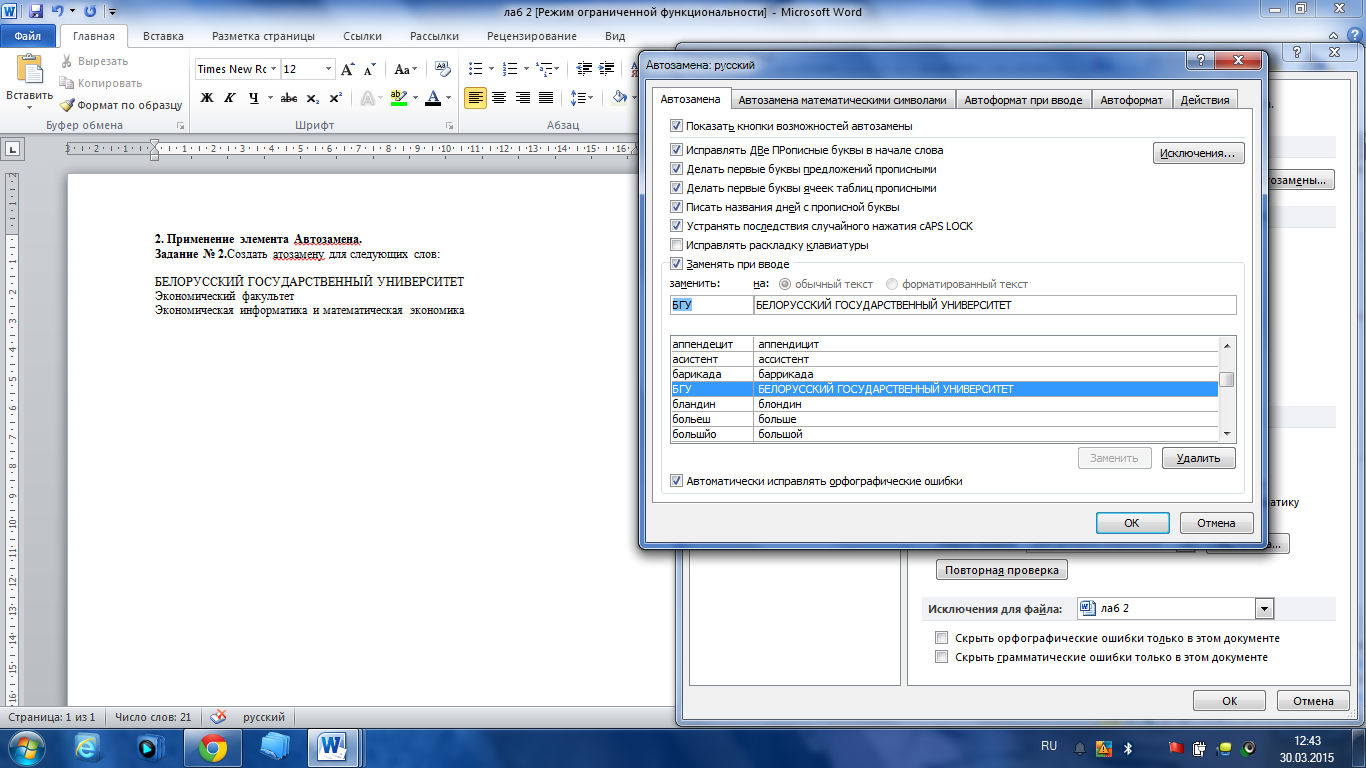Open the font size dropdown
Image resolution: width=1366 pixels, height=768 pixels.
pos(328,69)
